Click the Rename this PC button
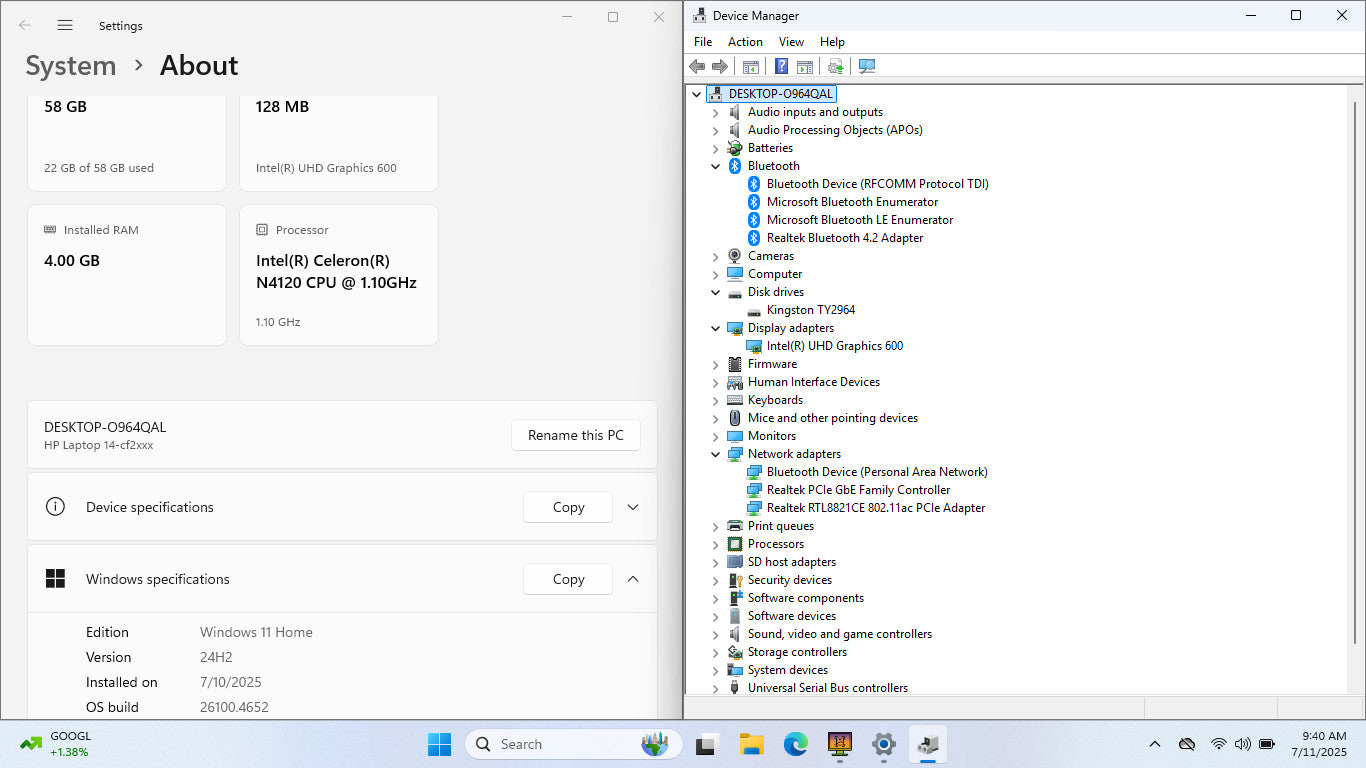Image resolution: width=1366 pixels, height=768 pixels. click(x=575, y=435)
